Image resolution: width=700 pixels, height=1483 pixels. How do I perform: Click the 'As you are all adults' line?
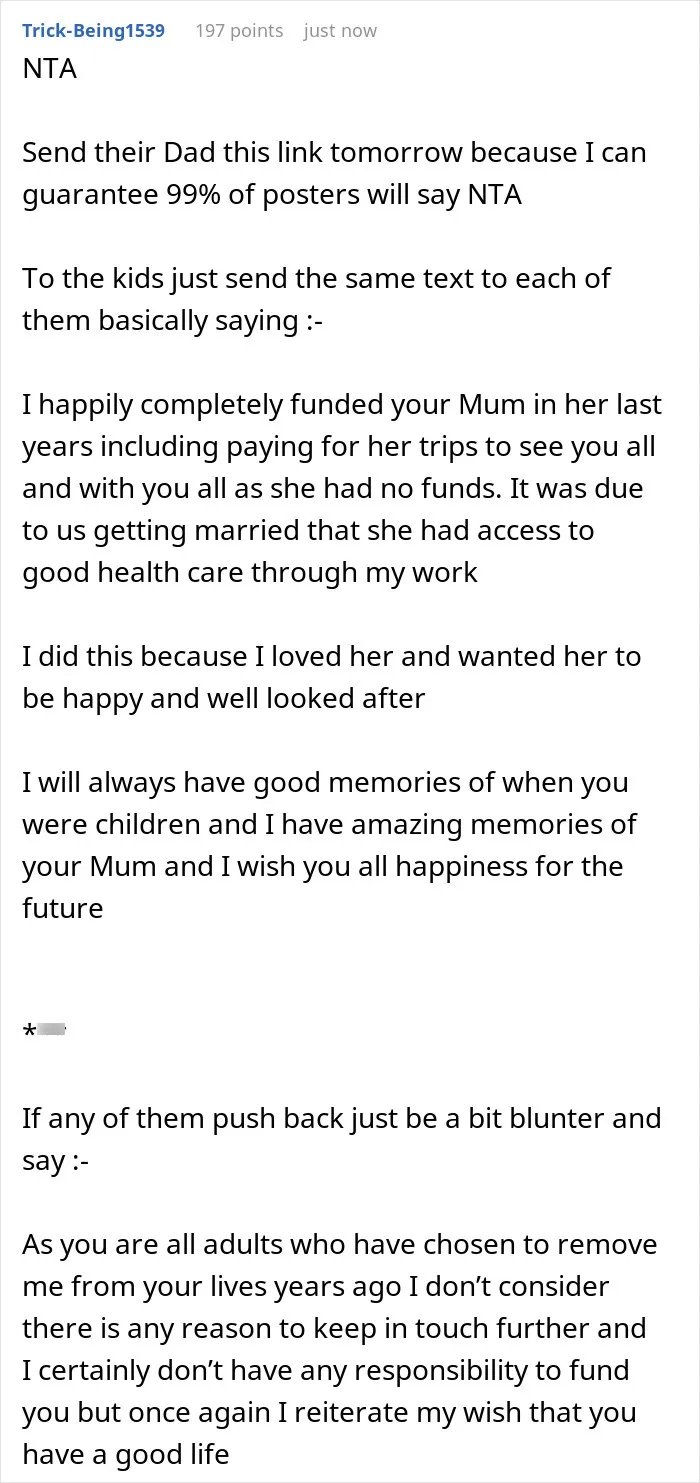[340, 1245]
